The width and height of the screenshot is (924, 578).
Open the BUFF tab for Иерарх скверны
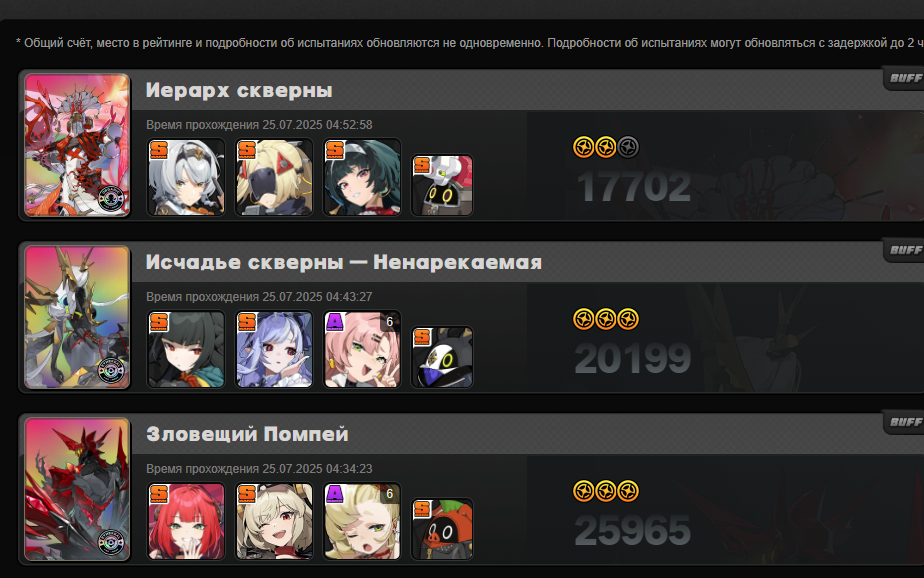tap(904, 78)
